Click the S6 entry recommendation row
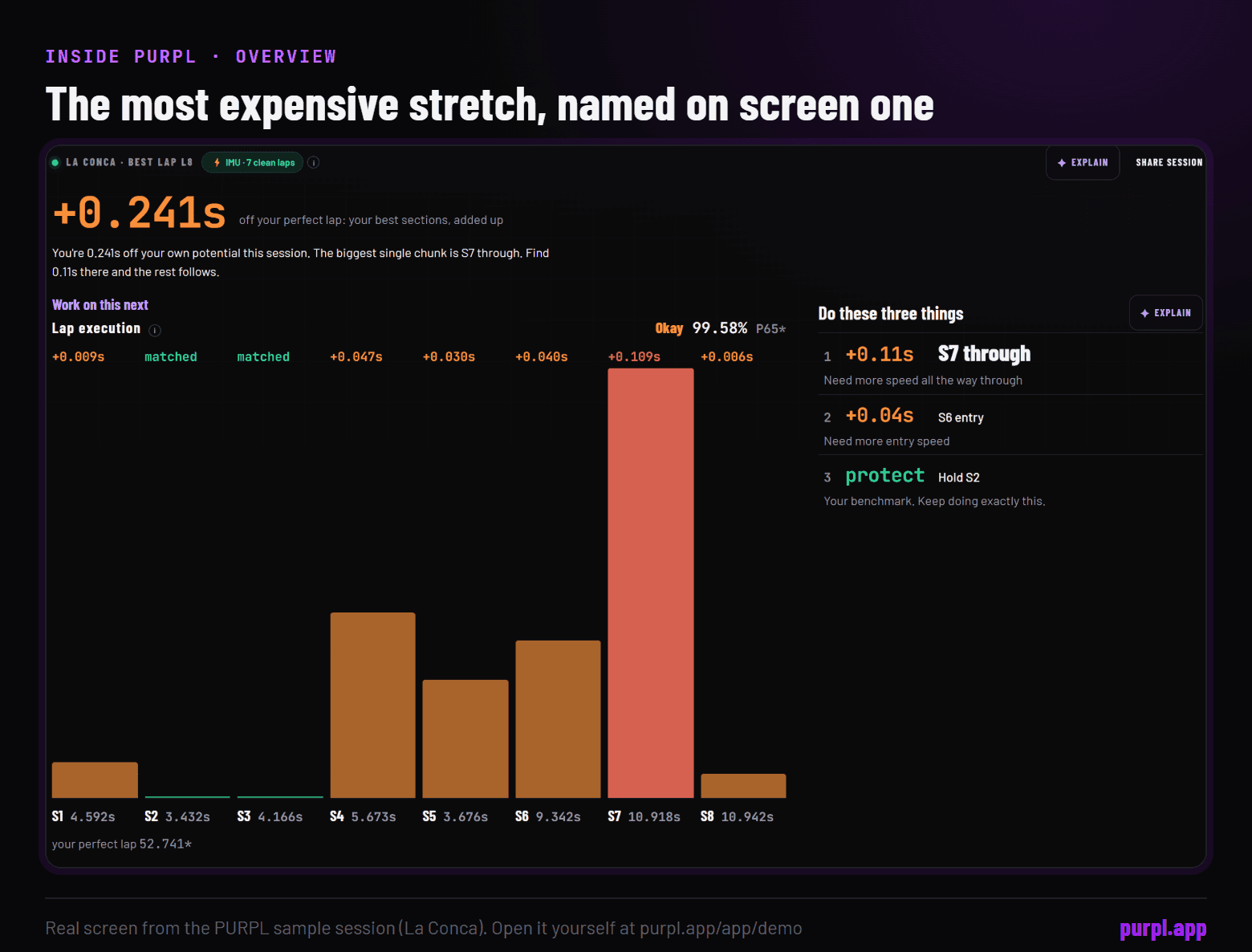 (1013, 425)
